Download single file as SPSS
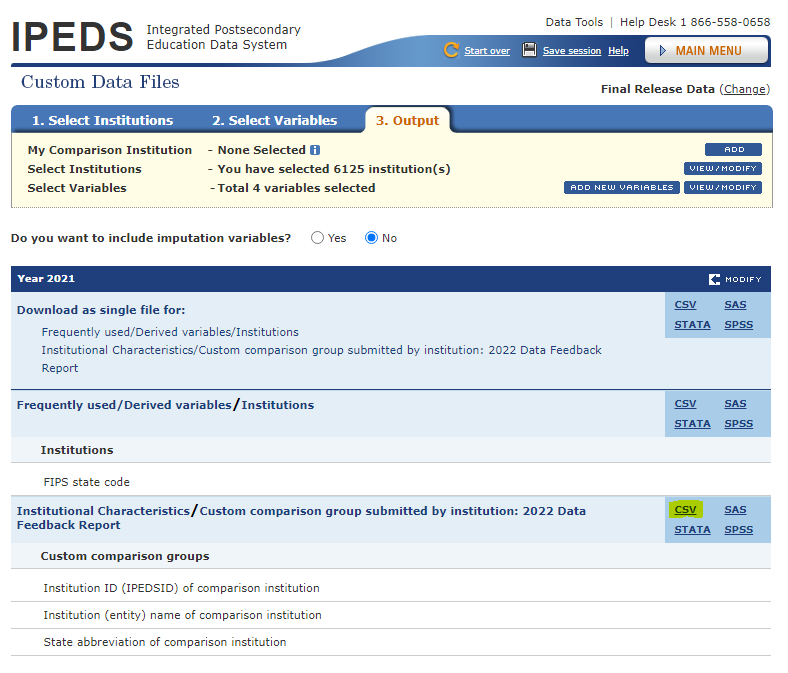Screen dimensions: 788x673 [x=738, y=325]
